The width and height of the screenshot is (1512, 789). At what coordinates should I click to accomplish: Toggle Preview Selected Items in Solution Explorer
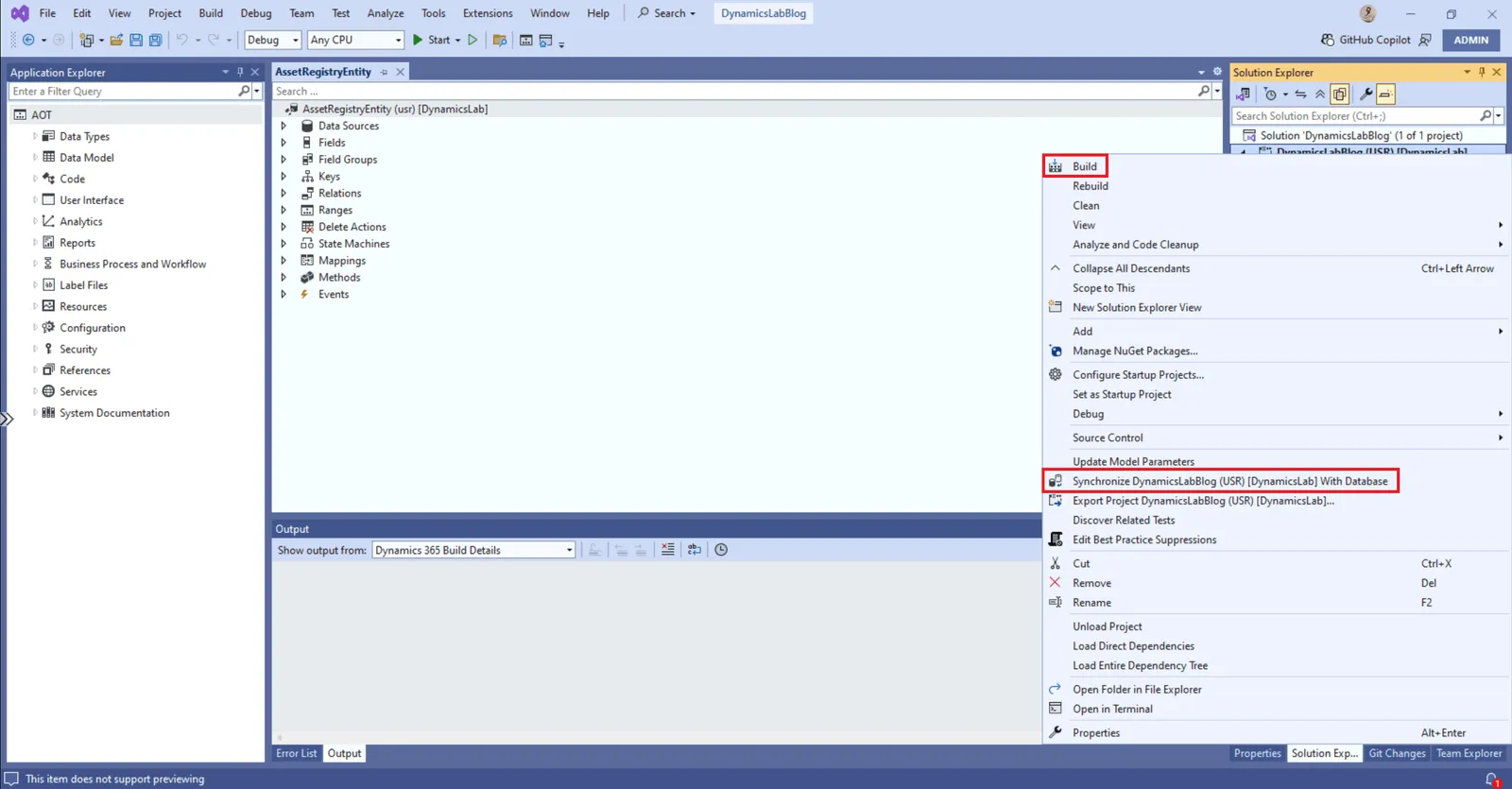(1385, 94)
